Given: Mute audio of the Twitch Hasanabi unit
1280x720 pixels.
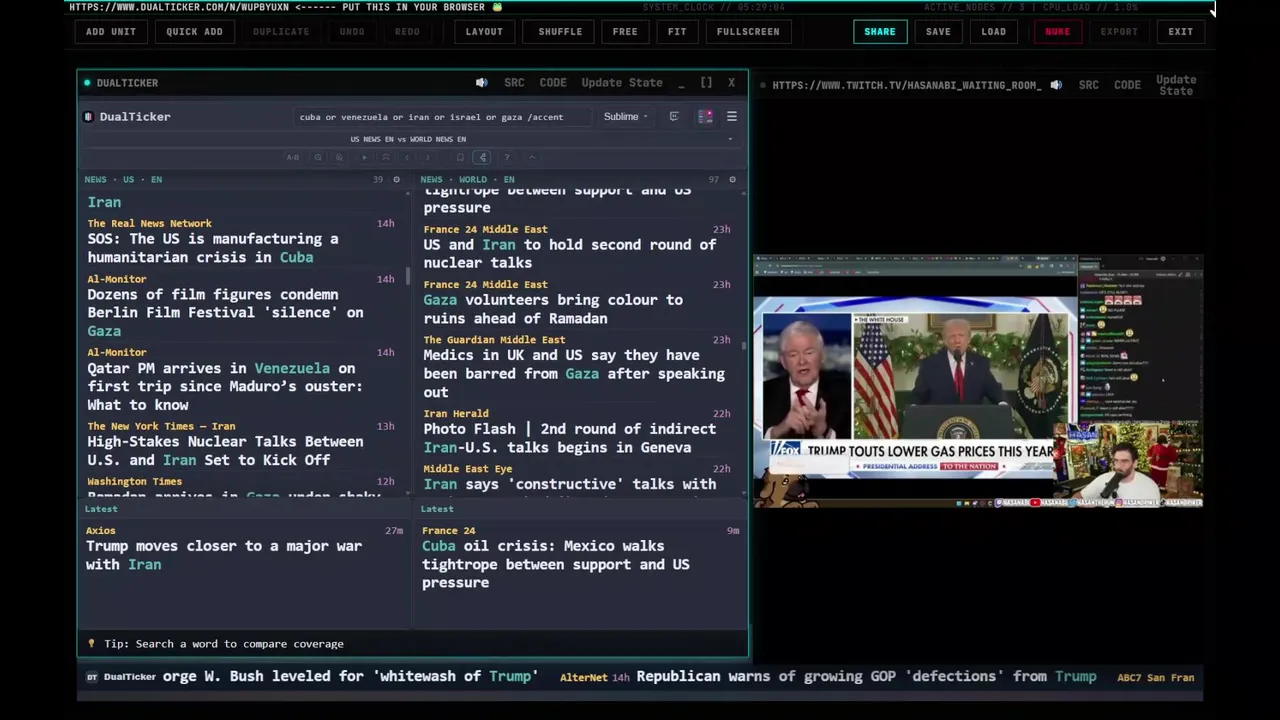Looking at the screenshot, I should click(1055, 85).
